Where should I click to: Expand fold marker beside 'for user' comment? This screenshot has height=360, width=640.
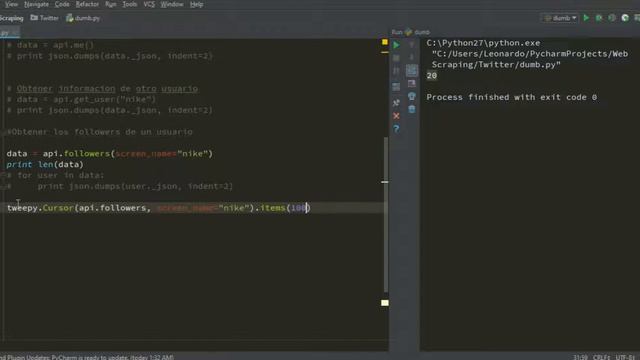click(x=3, y=175)
